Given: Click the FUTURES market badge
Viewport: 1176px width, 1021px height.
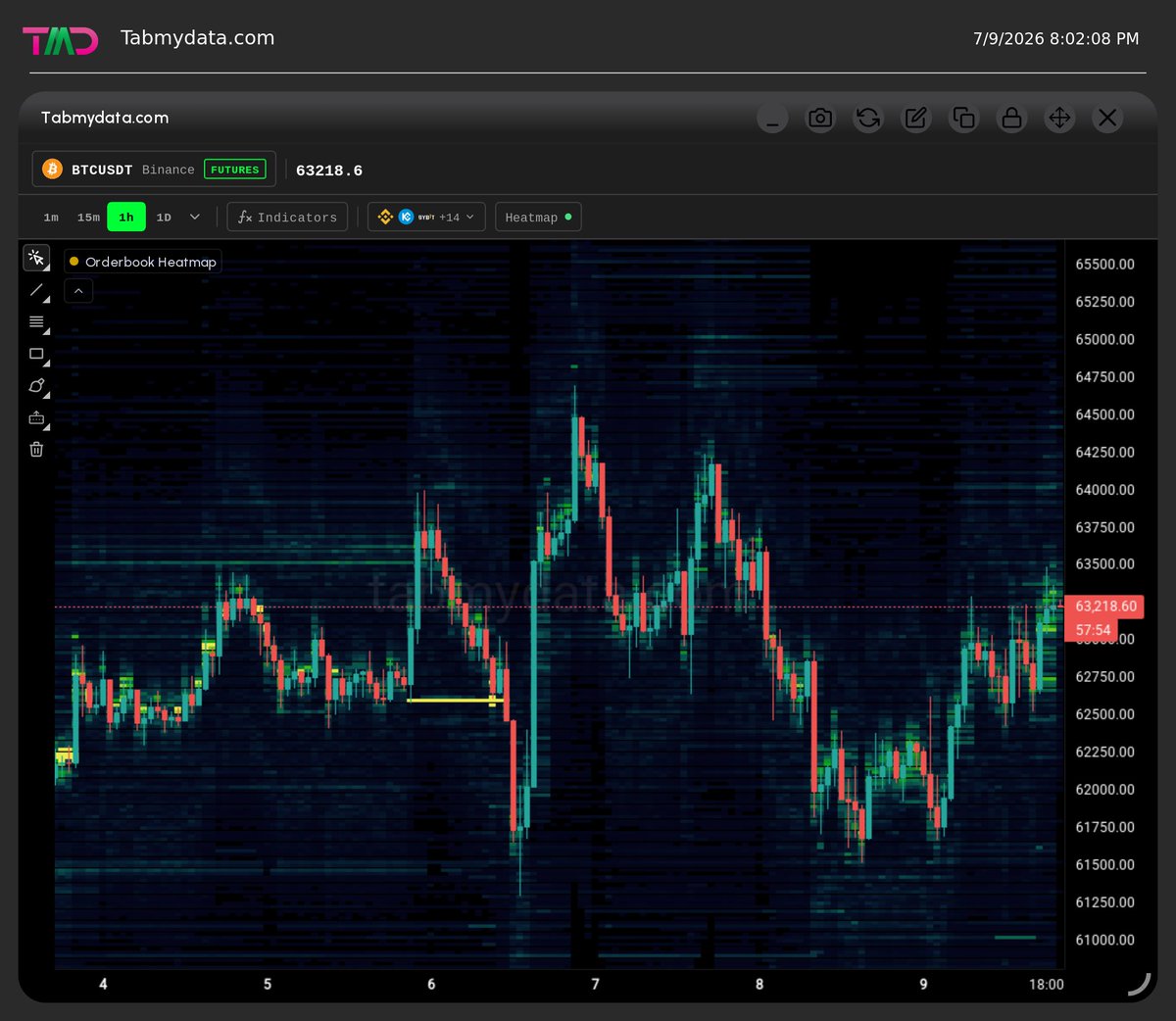Looking at the screenshot, I should [x=235, y=170].
